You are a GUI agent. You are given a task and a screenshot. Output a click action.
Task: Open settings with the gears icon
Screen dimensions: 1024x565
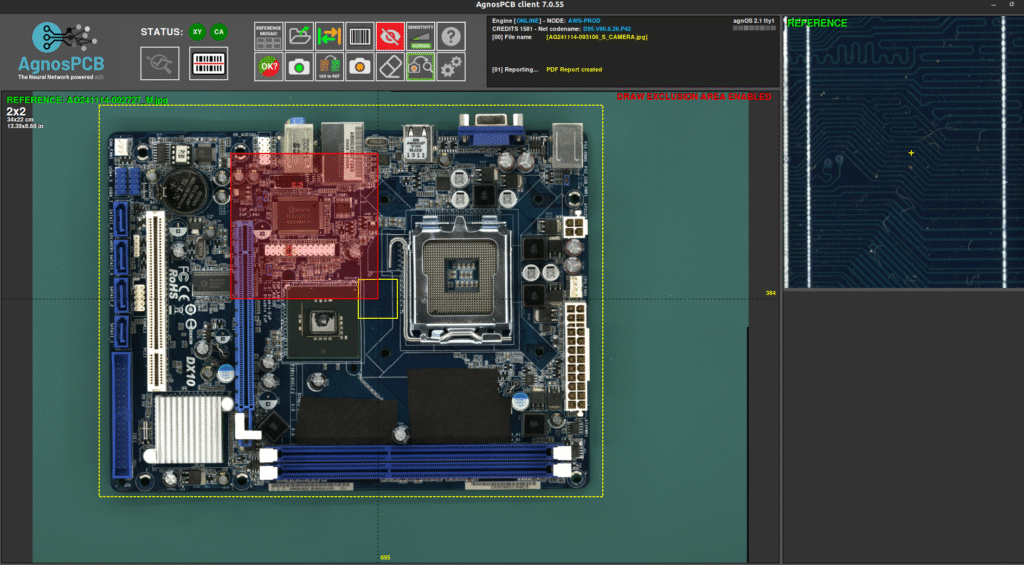[452, 67]
